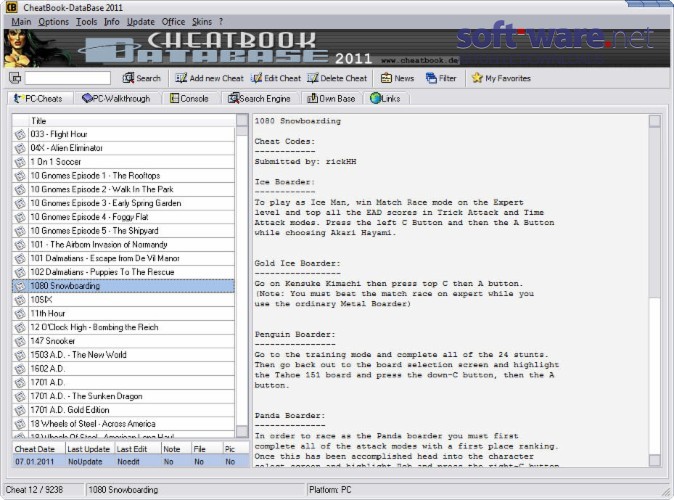The width and height of the screenshot is (674, 500).
Task: Click icon beside 18 Wheels Across America
Action: (x=20, y=424)
